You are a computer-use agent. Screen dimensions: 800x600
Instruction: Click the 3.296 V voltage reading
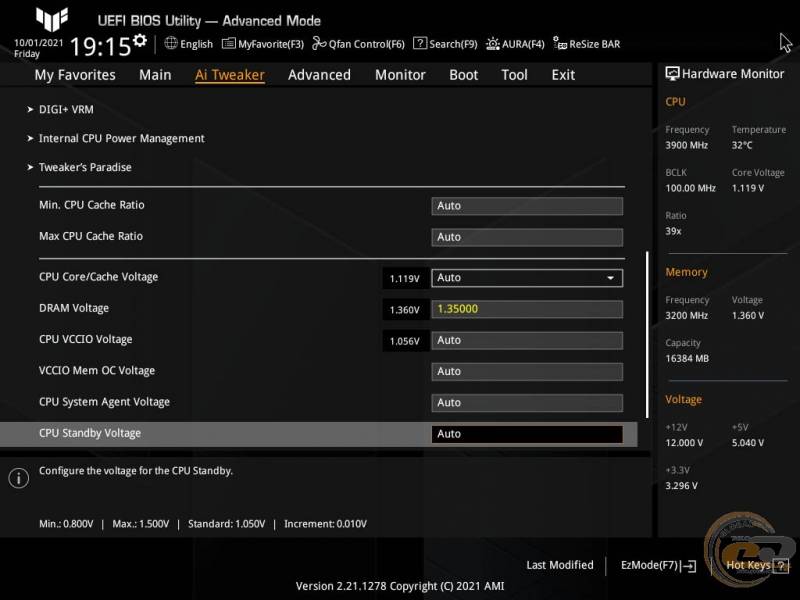tap(682, 486)
